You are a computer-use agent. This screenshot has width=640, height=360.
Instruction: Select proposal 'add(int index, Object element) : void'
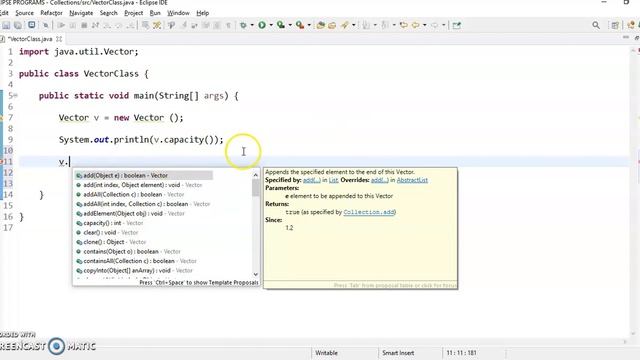(x=139, y=185)
